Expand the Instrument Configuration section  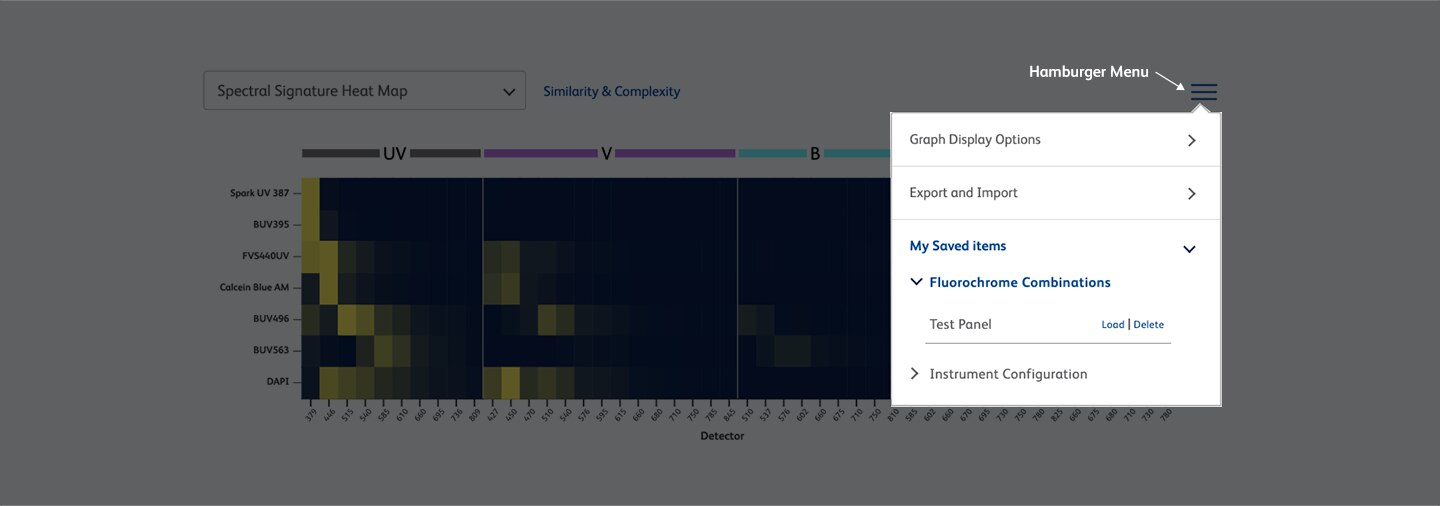915,374
